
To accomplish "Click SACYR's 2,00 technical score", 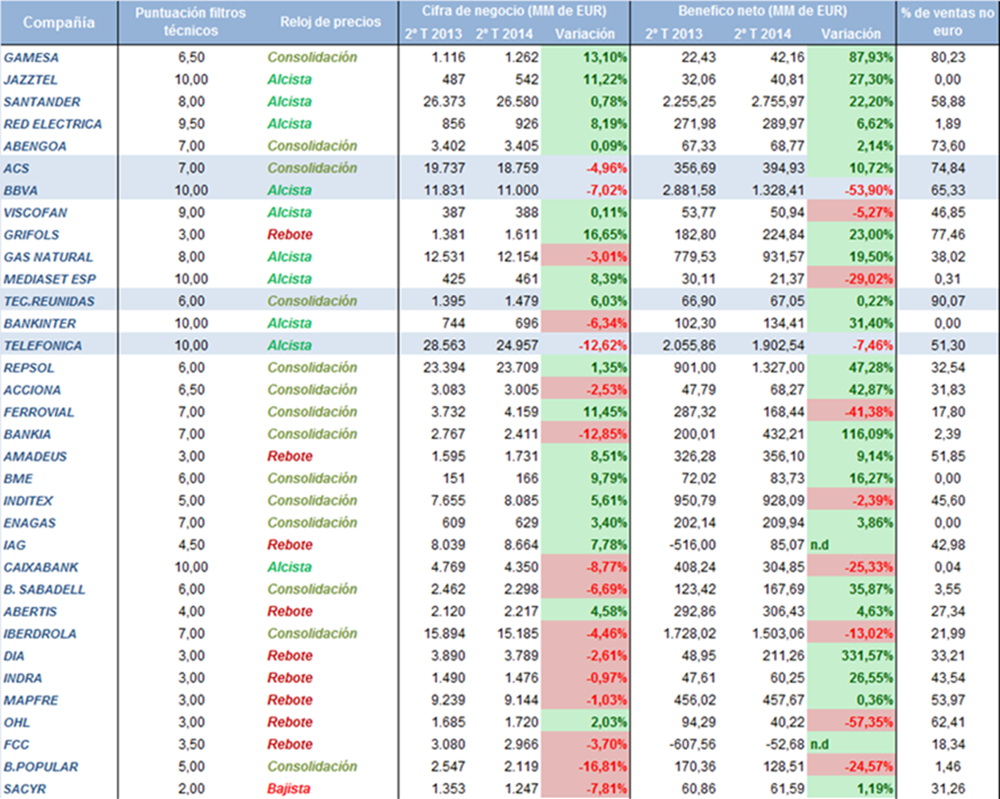I will point(191,789).
